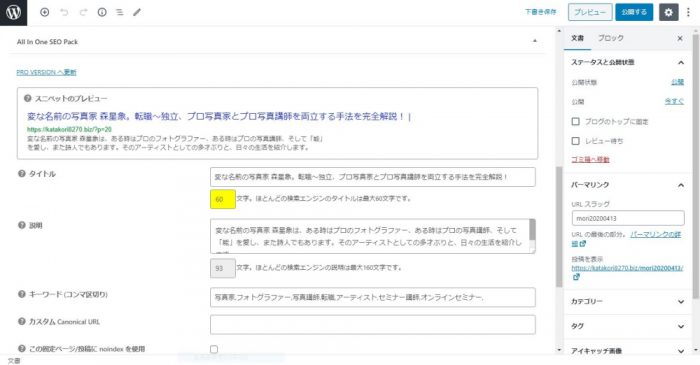The width and height of the screenshot is (700, 365).
Task: Click the green snippet URL text
Action: pyautogui.click(x=69, y=129)
